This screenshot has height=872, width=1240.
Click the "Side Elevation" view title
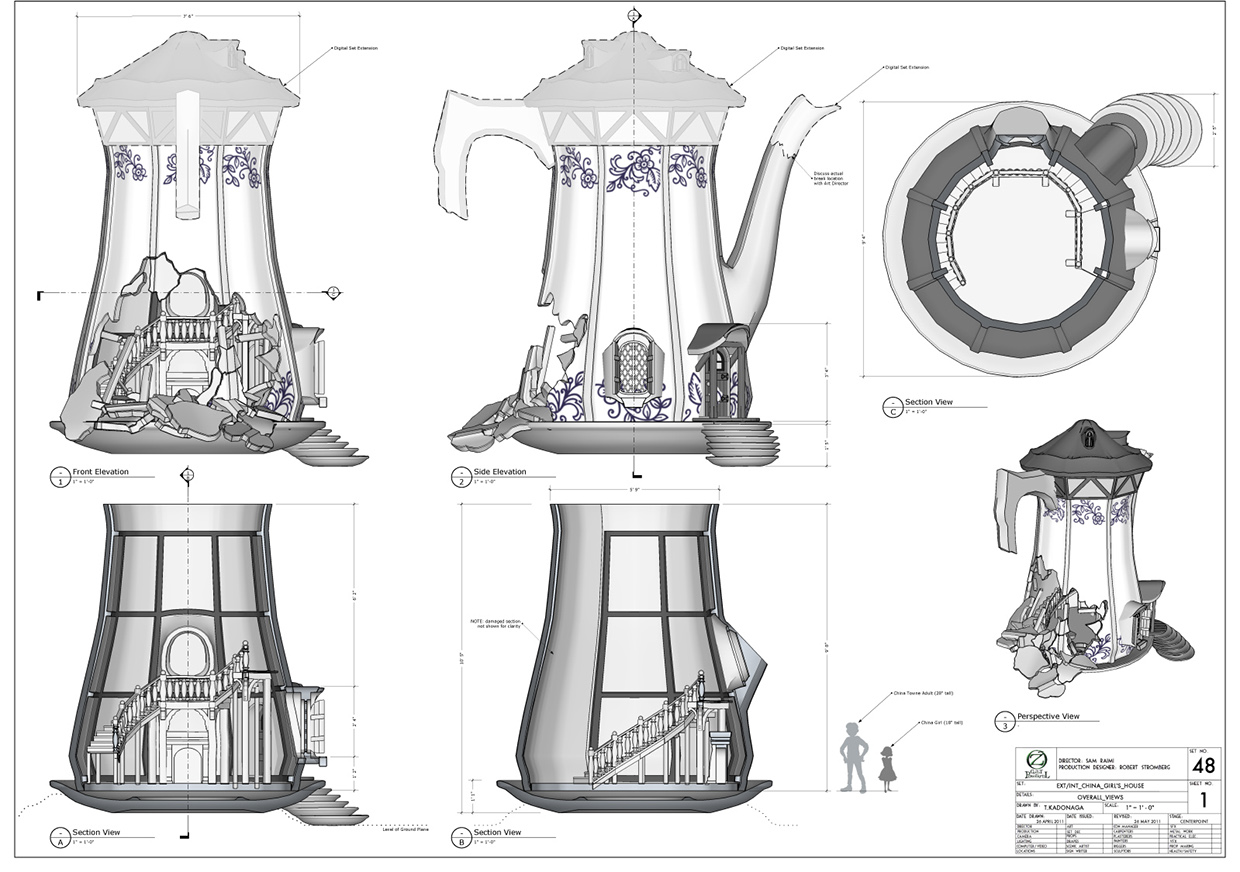(x=500, y=472)
